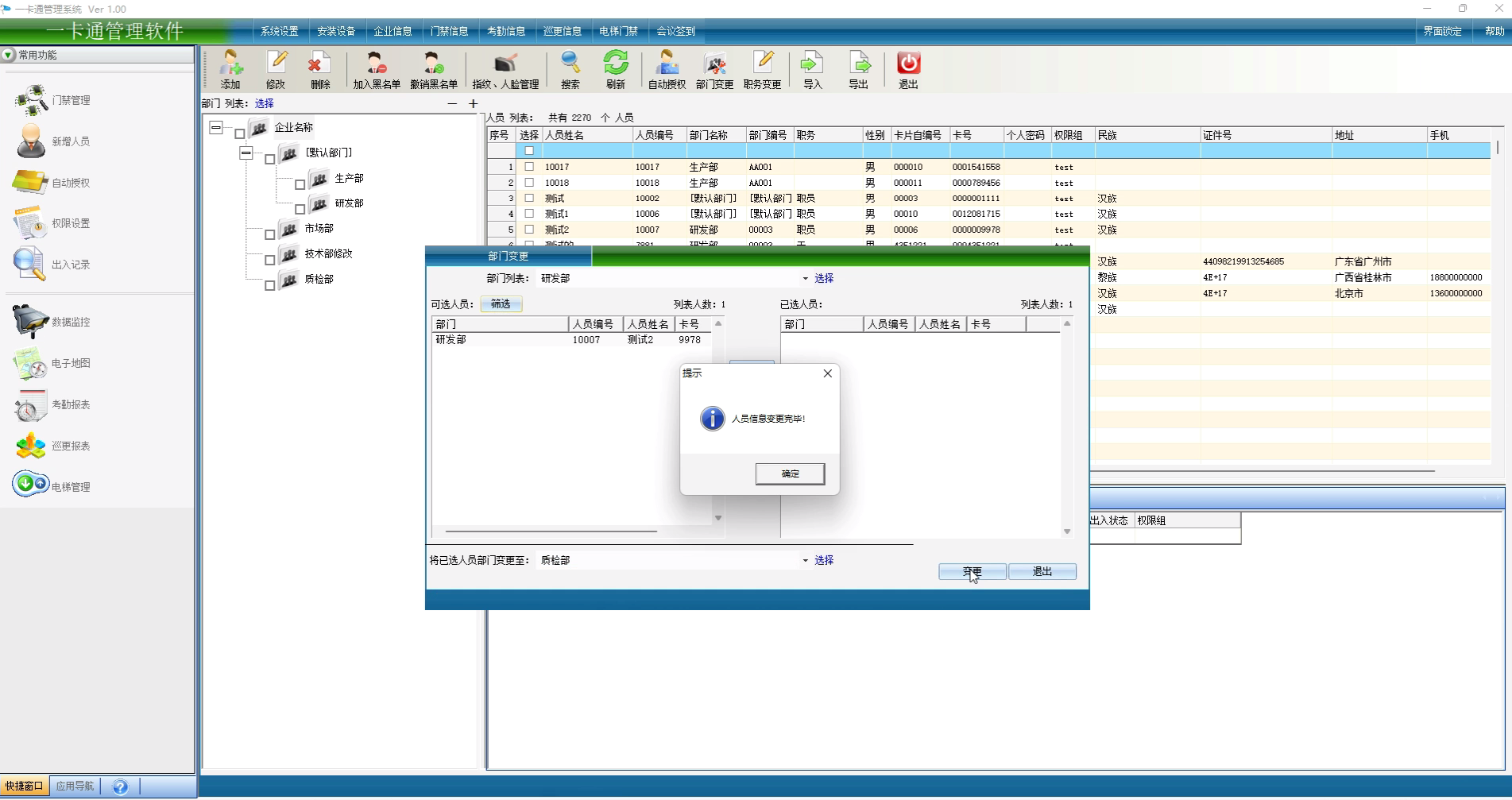This screenshot has height=800, width=1512.
Task: Open the 系统设置 menu
Action: click(x=280, y=31)
